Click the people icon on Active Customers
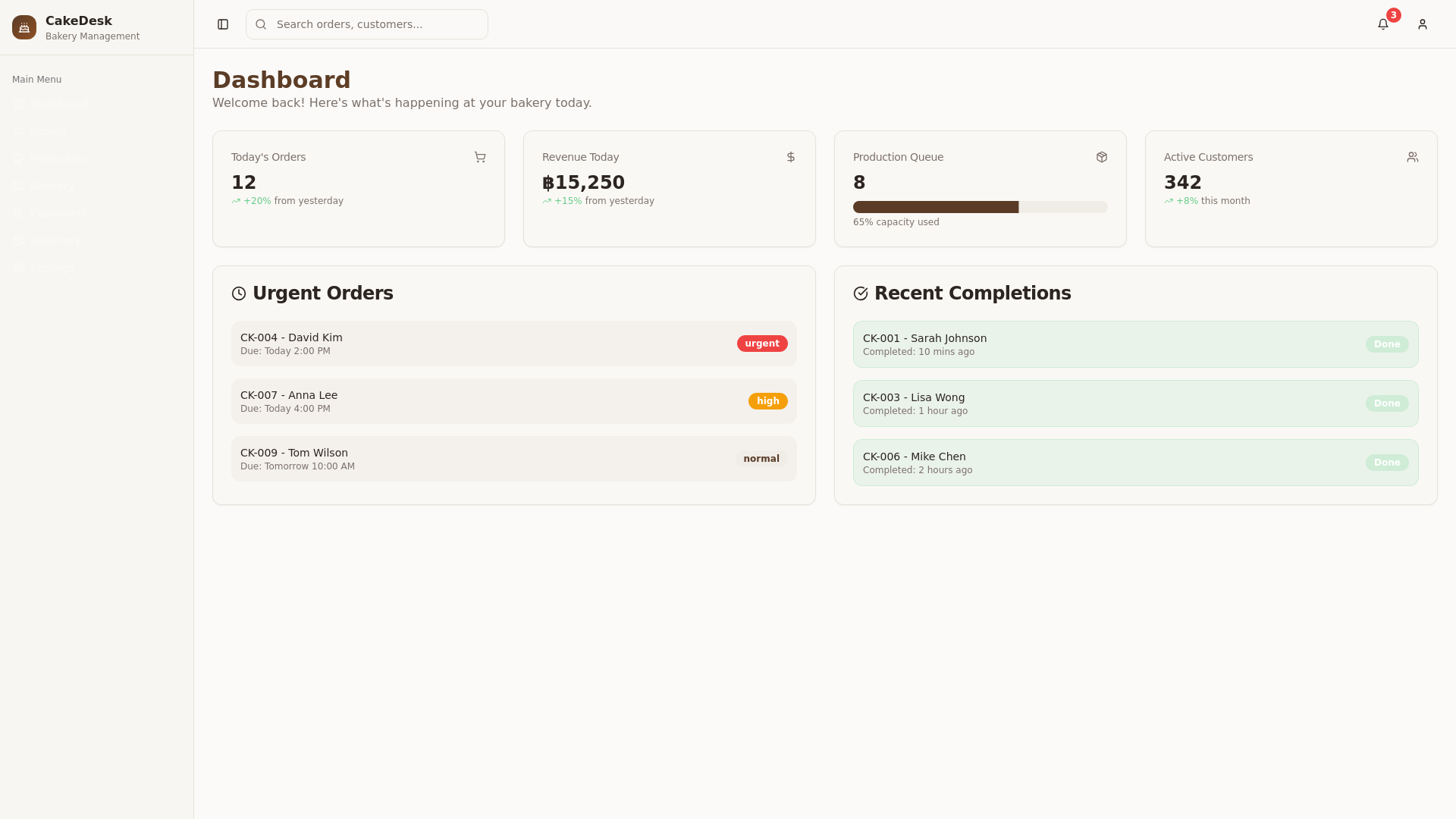 click(1413, 157)
